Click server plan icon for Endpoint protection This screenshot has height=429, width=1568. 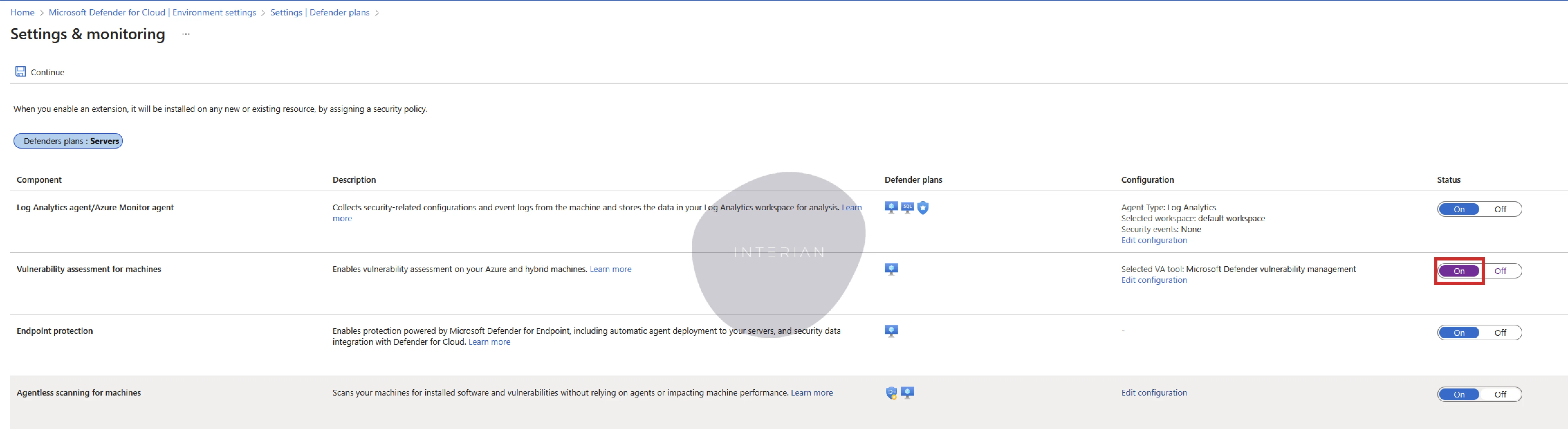click(891, 331)
